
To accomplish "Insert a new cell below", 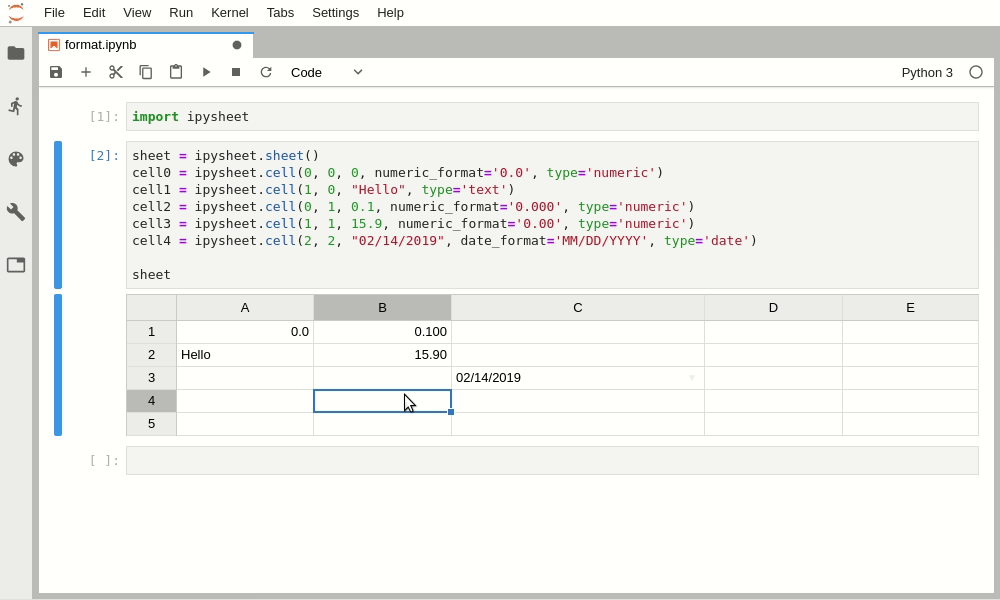I will (86, 72).
